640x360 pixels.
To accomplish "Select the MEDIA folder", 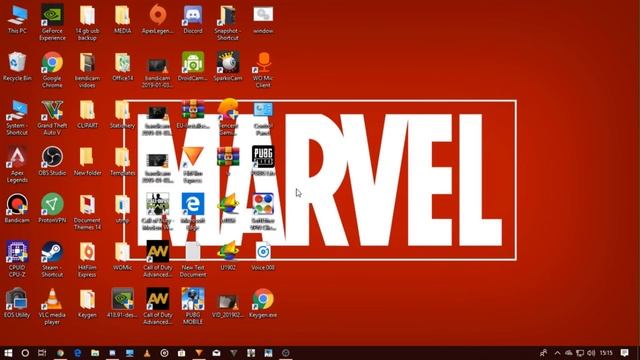I will [122, 19].
